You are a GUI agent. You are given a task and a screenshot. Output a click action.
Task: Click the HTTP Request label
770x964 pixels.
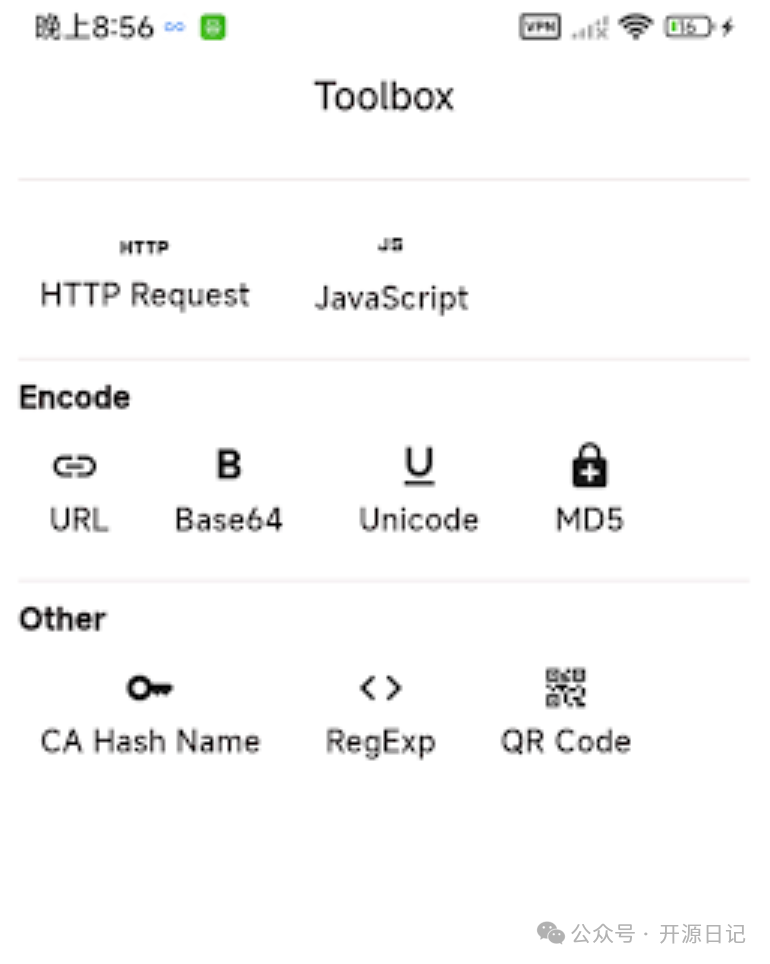[145, 296]
